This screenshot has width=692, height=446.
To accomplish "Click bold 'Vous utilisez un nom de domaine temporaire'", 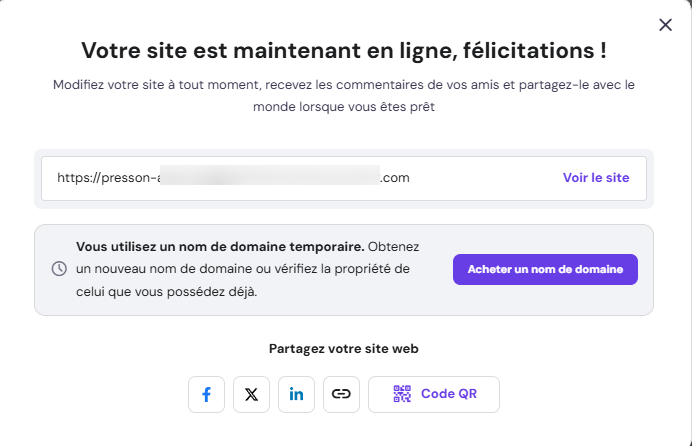I will (220, 246).
